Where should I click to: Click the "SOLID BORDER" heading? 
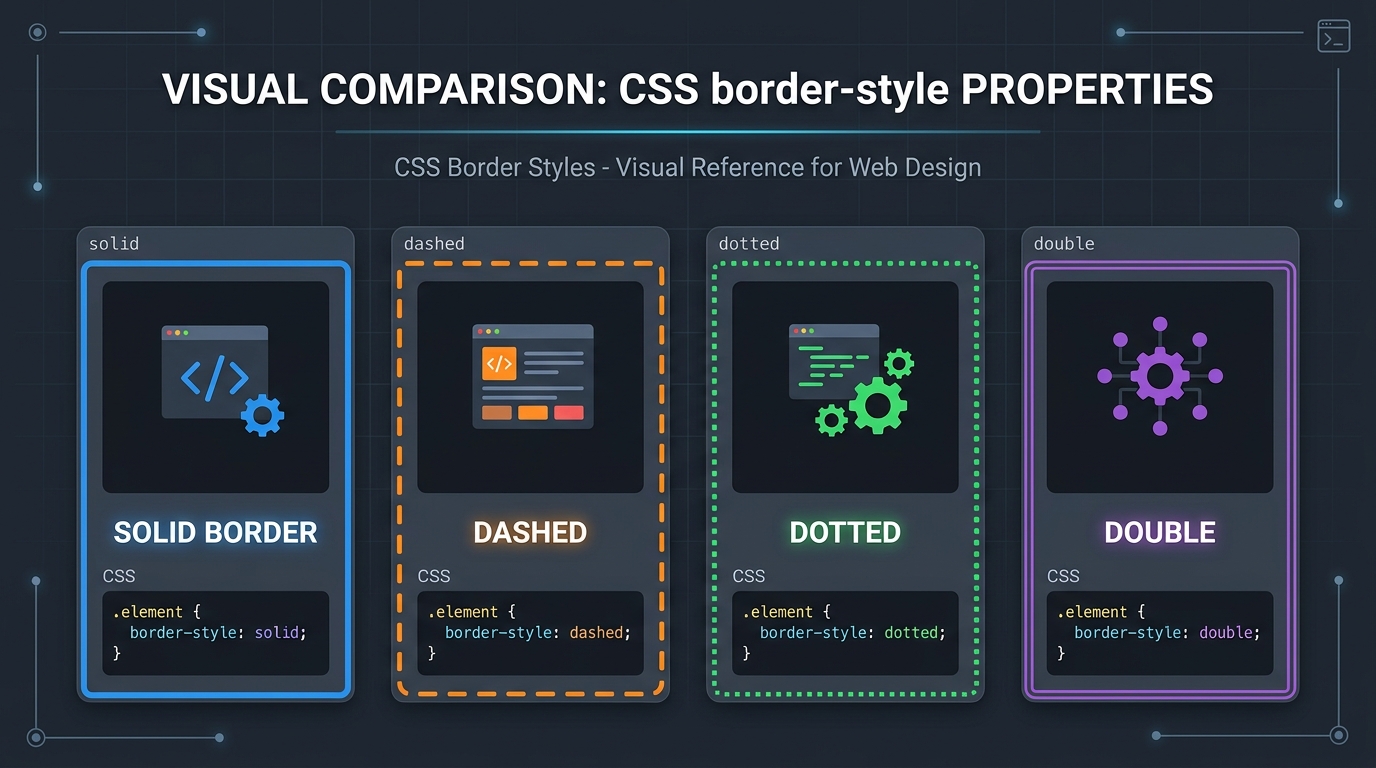[x=216, y=532]
